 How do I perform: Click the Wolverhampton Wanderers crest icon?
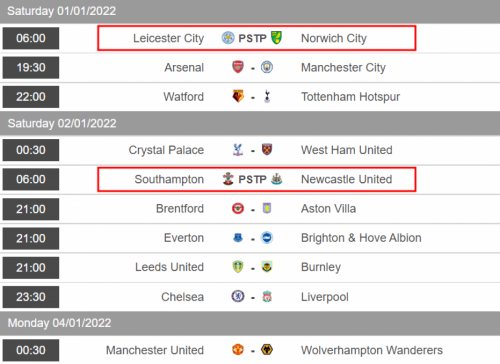[267, 350]
